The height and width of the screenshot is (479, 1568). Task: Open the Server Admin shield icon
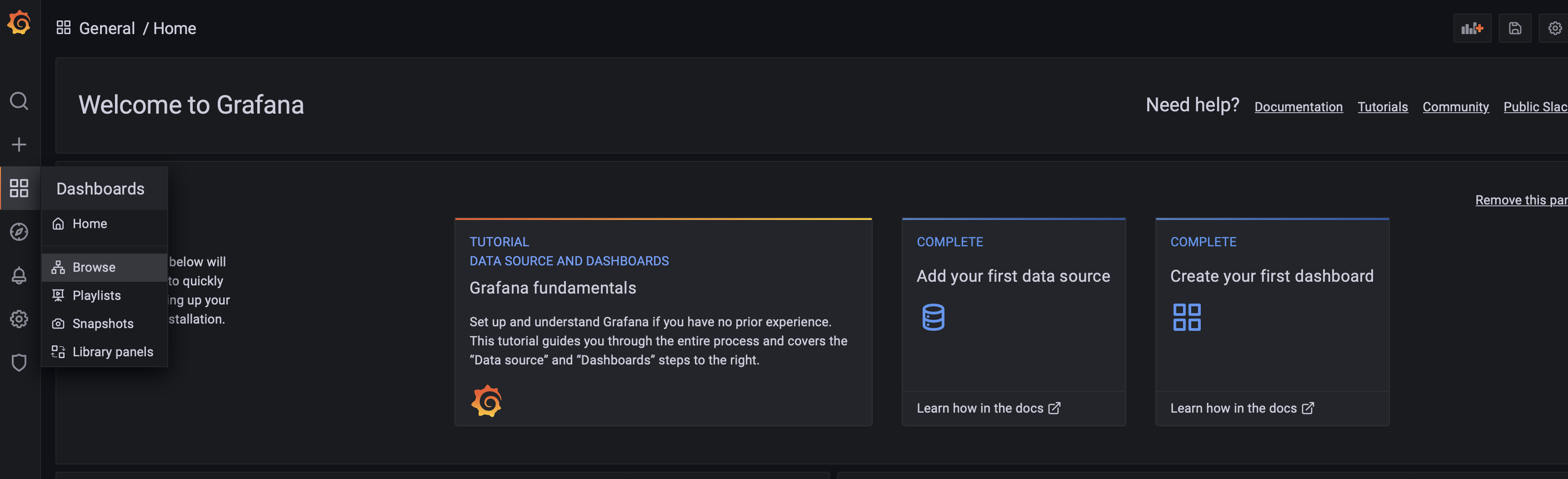(x=19, y=363)
